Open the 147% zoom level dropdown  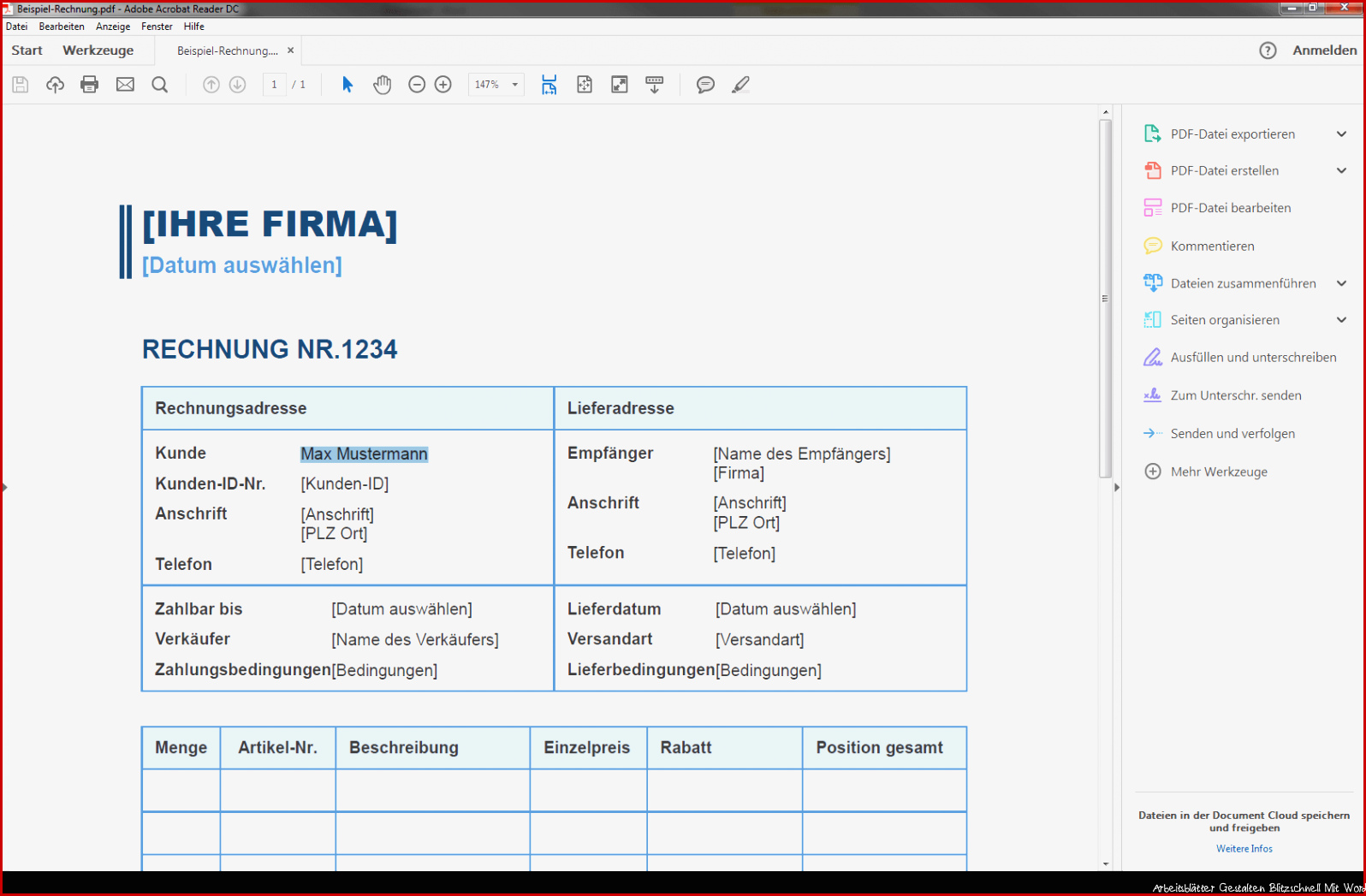[x=515, y=85]
